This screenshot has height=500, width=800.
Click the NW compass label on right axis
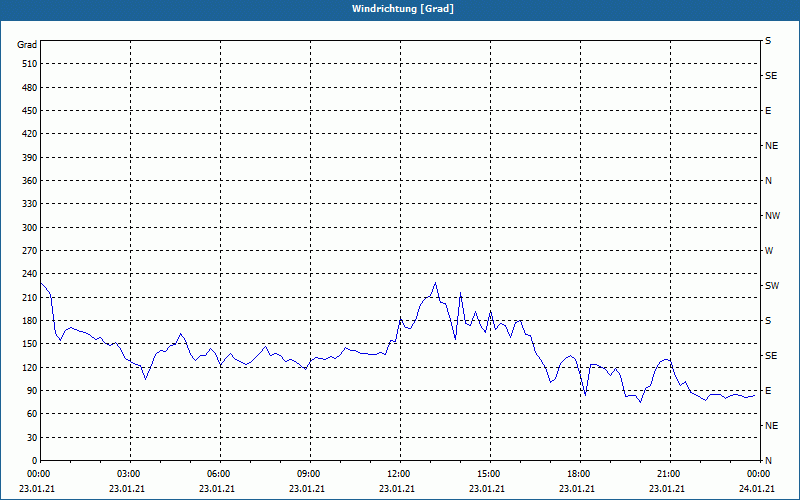coord(772,216)
